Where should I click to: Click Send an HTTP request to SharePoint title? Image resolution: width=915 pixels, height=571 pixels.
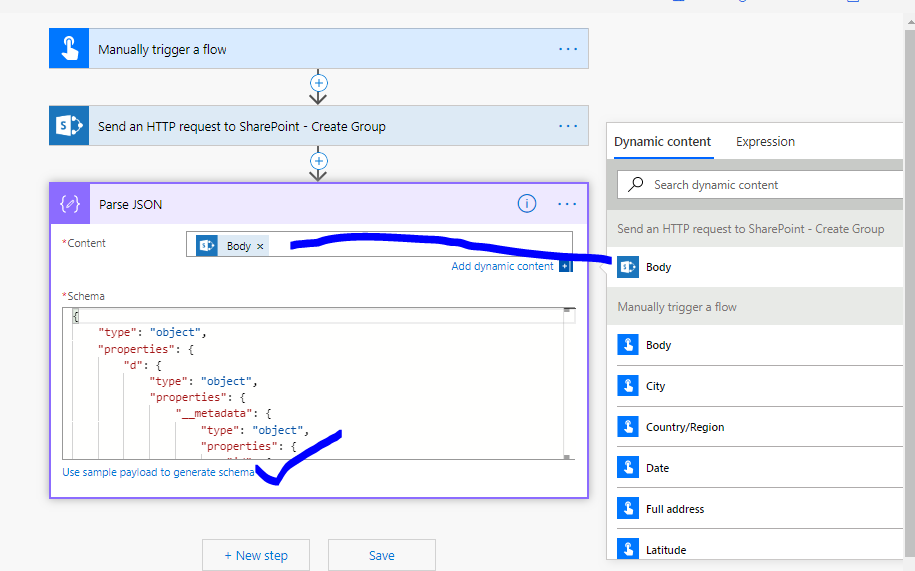(x=242, y=126)
